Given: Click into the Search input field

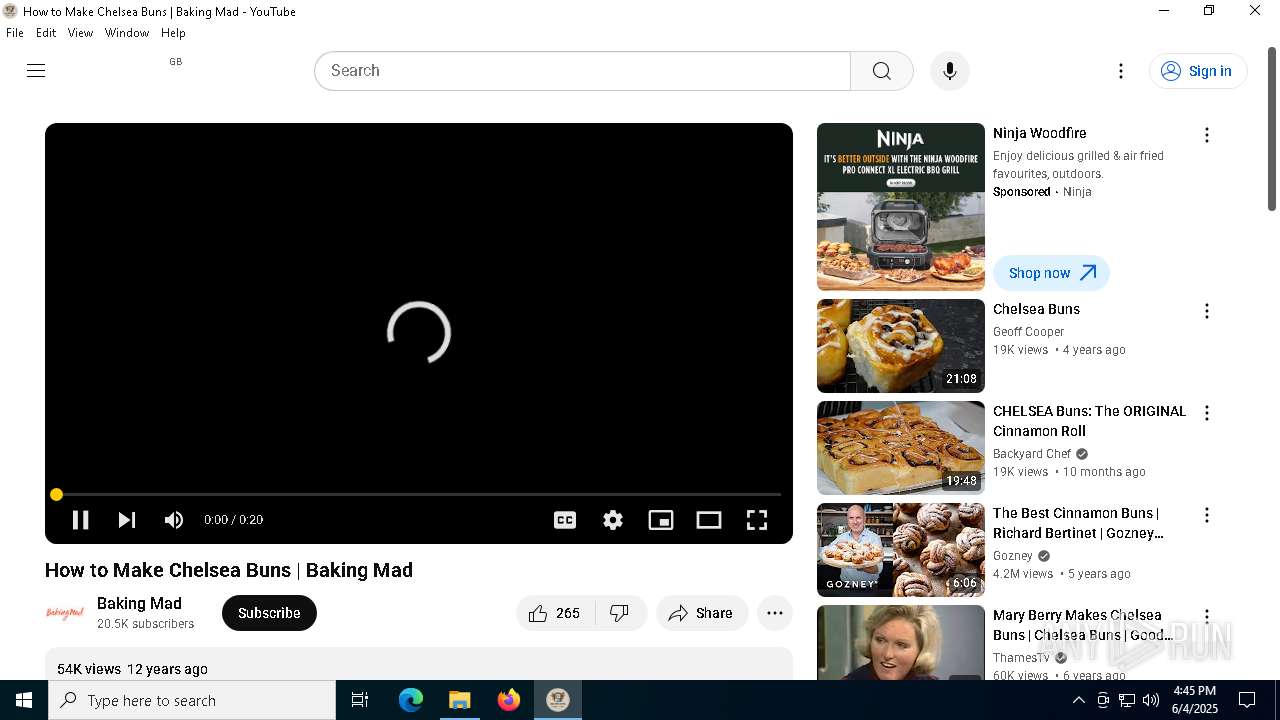Looking at the screenshot, I should (x=582, y=71).
